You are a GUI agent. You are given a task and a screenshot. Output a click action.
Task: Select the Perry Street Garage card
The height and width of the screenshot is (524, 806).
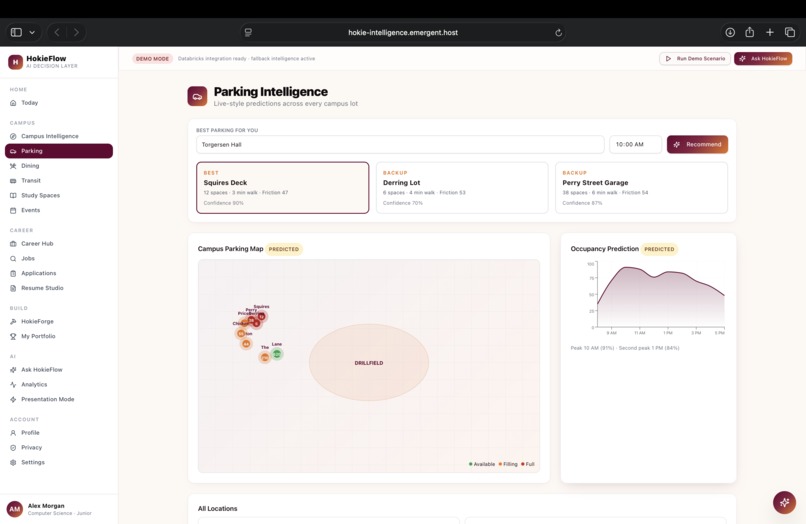point(642,188)
